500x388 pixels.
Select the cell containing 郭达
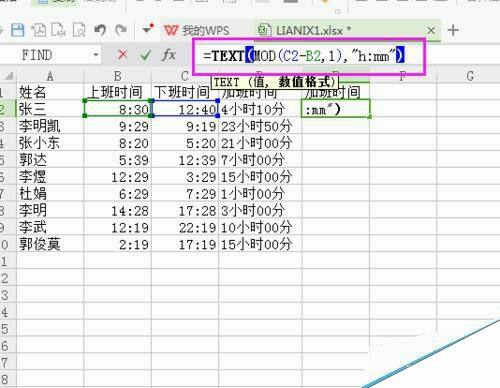coord(50,160)
